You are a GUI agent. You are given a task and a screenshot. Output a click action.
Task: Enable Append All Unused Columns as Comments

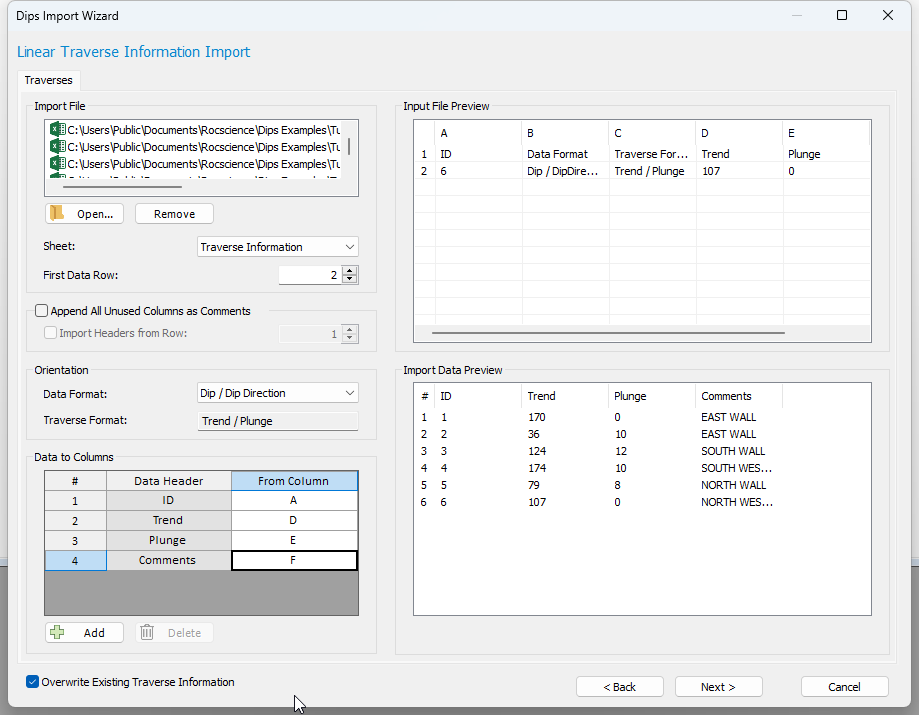click(41, 310)
